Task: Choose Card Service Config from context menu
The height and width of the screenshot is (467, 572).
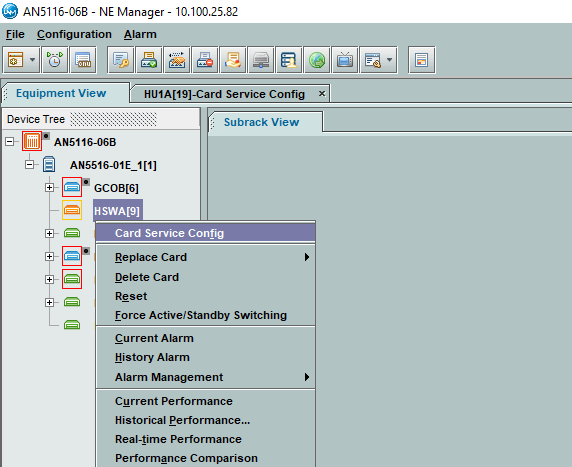Action: pos(206,233)
